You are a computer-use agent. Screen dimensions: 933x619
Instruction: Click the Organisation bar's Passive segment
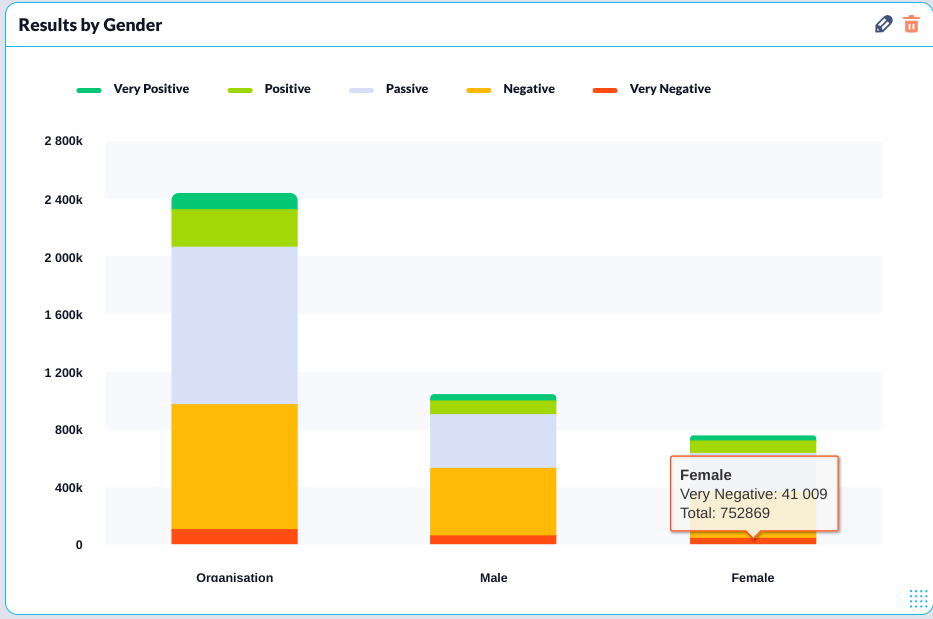click(x=234, y=325)
